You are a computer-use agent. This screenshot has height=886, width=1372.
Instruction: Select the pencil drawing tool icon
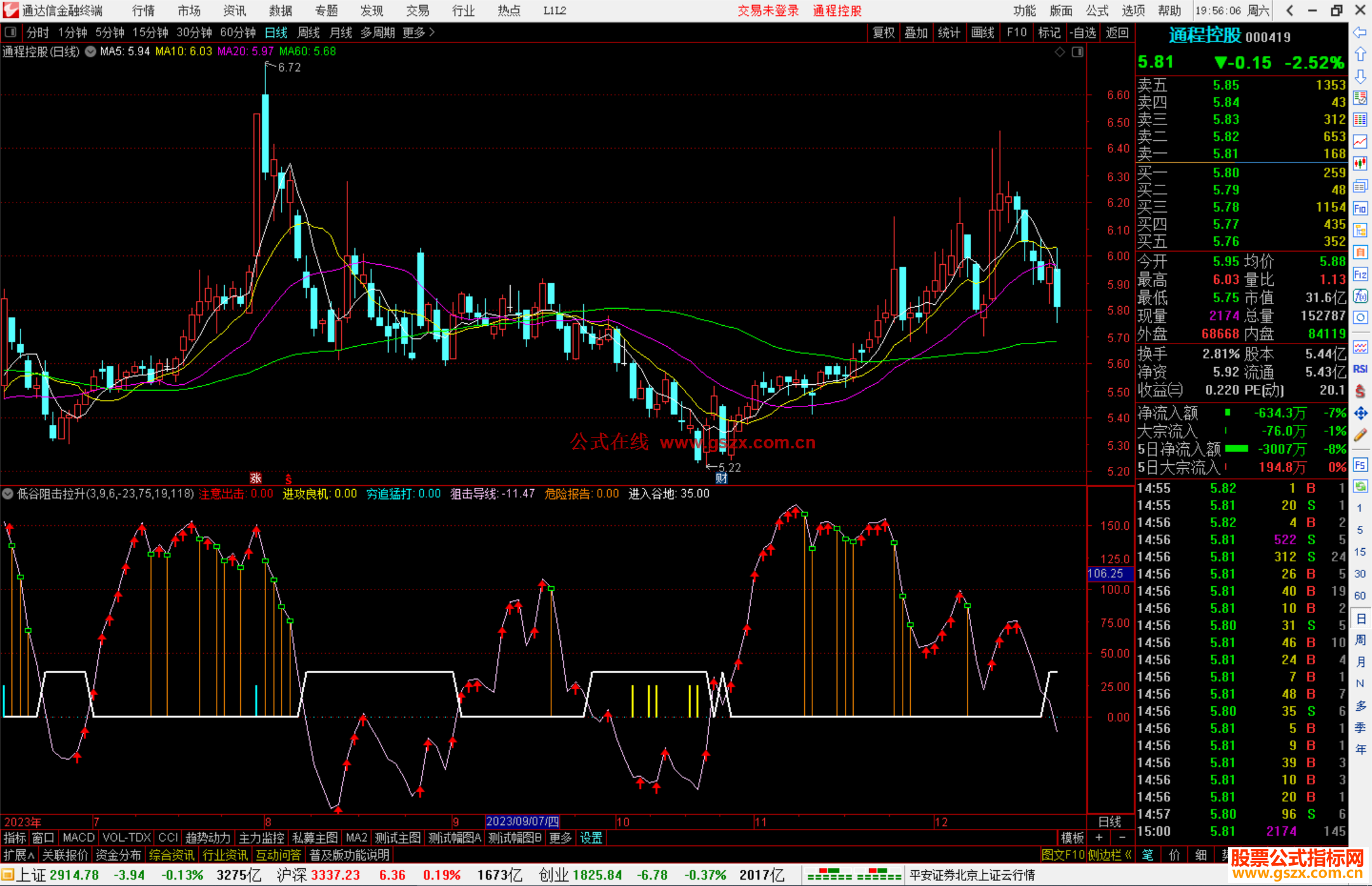point(1360,435)
